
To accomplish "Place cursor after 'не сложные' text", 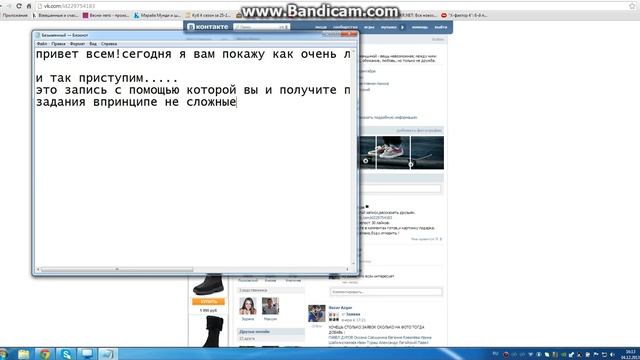I will pos(237,102).
